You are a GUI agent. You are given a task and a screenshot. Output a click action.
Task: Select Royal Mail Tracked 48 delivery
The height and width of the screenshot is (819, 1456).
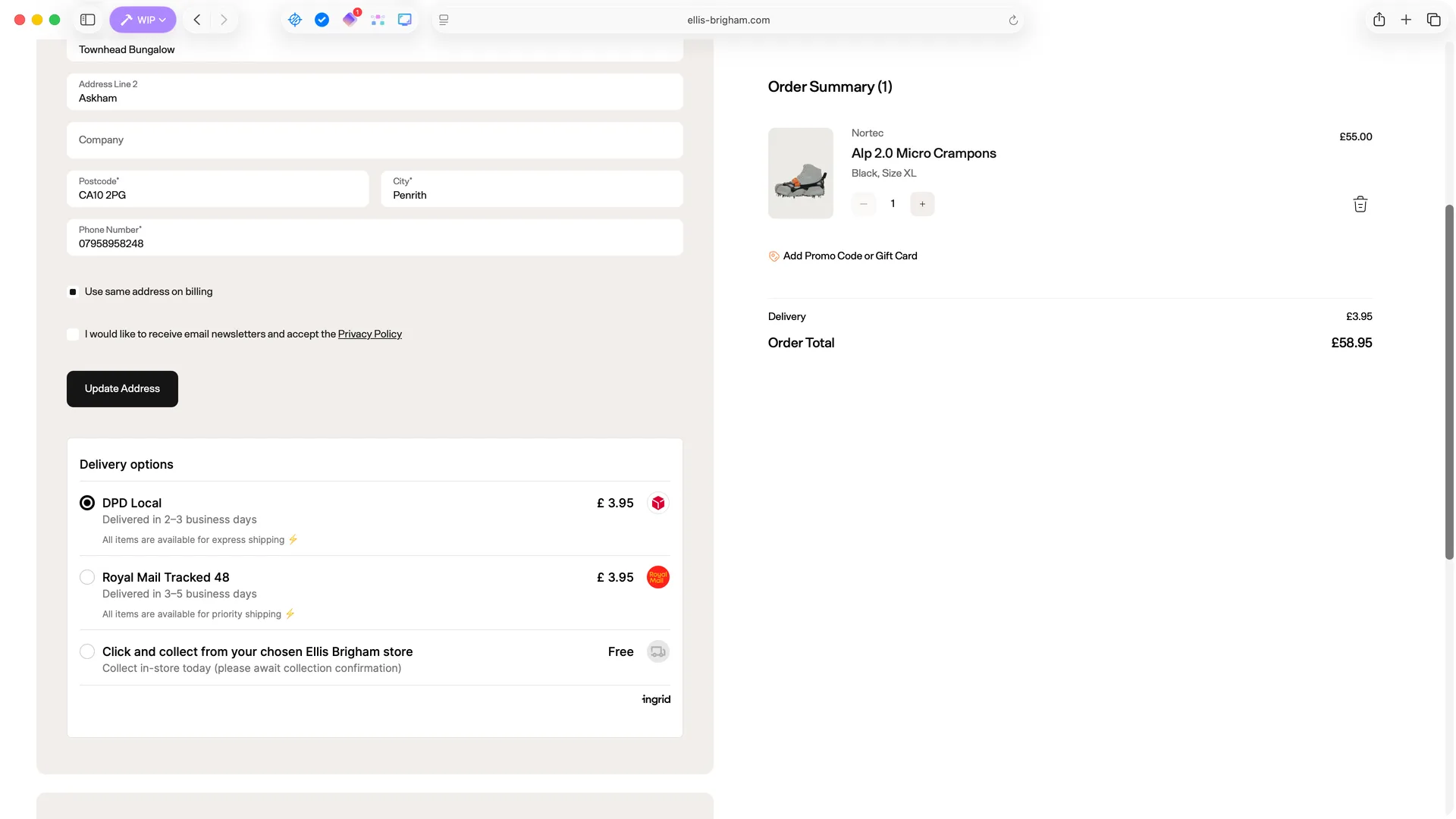[x=87, y=577]
